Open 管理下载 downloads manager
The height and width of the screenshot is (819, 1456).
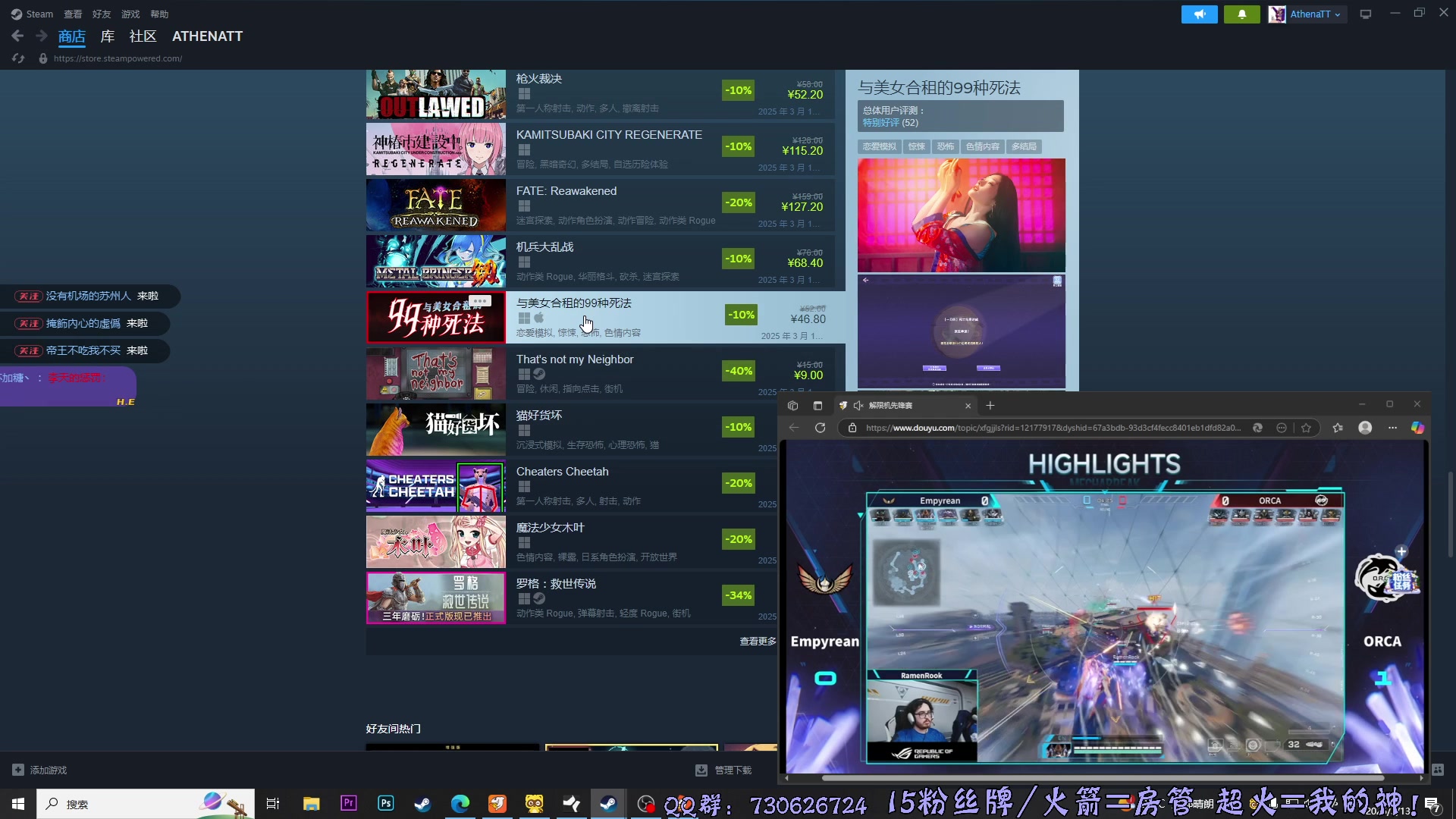coord(723,770)
